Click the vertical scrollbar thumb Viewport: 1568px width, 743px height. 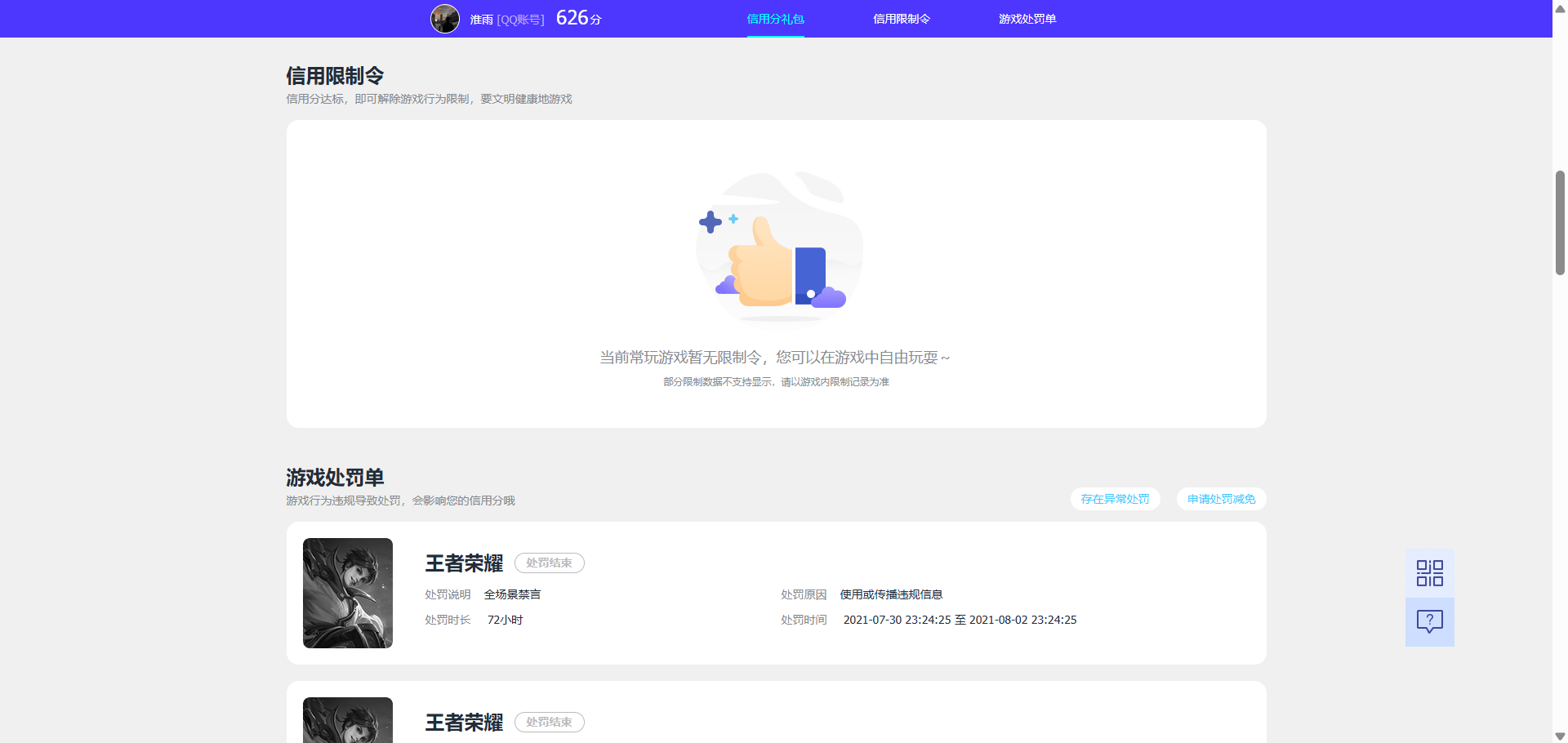[1560, 222]
